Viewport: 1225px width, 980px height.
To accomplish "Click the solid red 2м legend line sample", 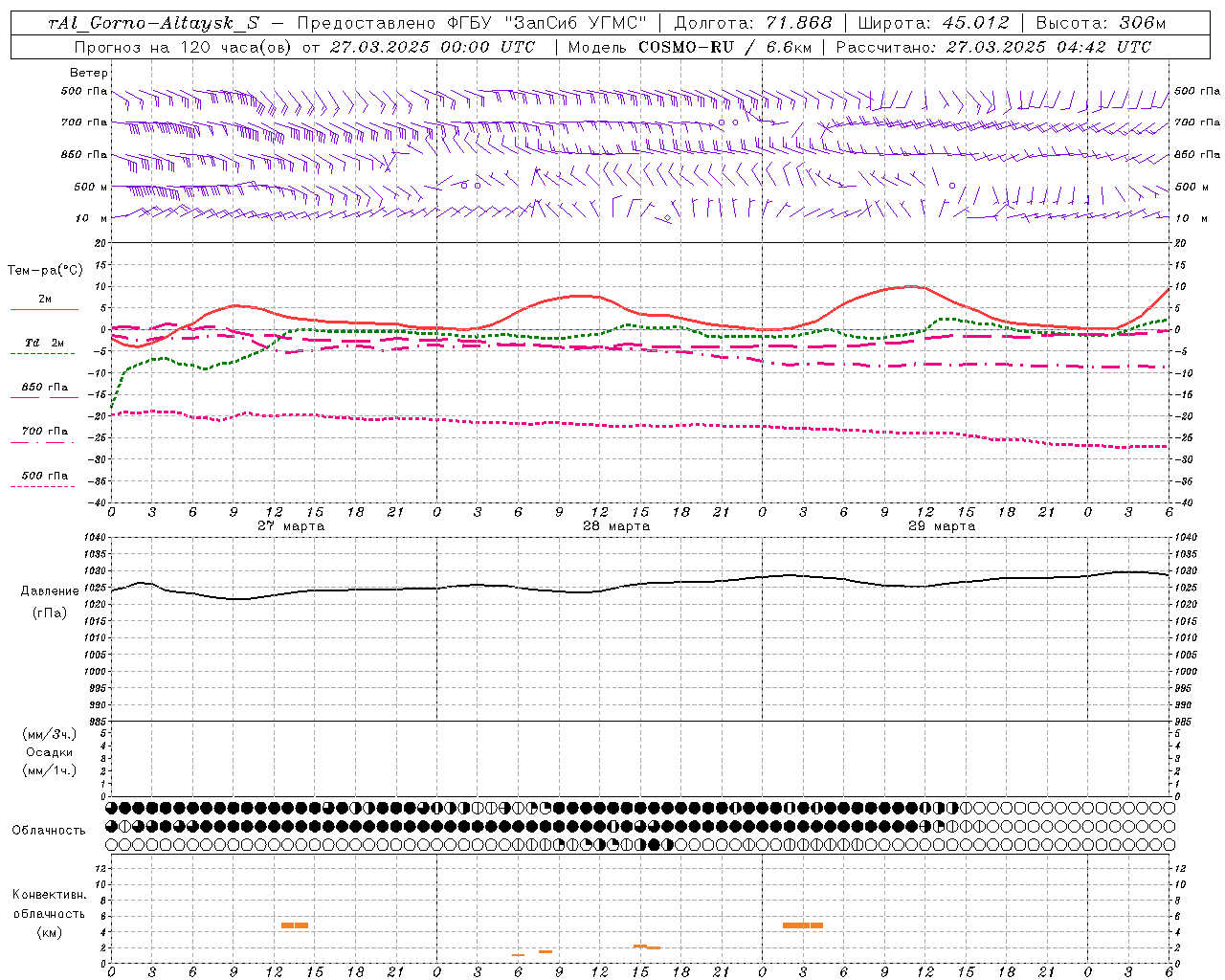I will point(44,310).
